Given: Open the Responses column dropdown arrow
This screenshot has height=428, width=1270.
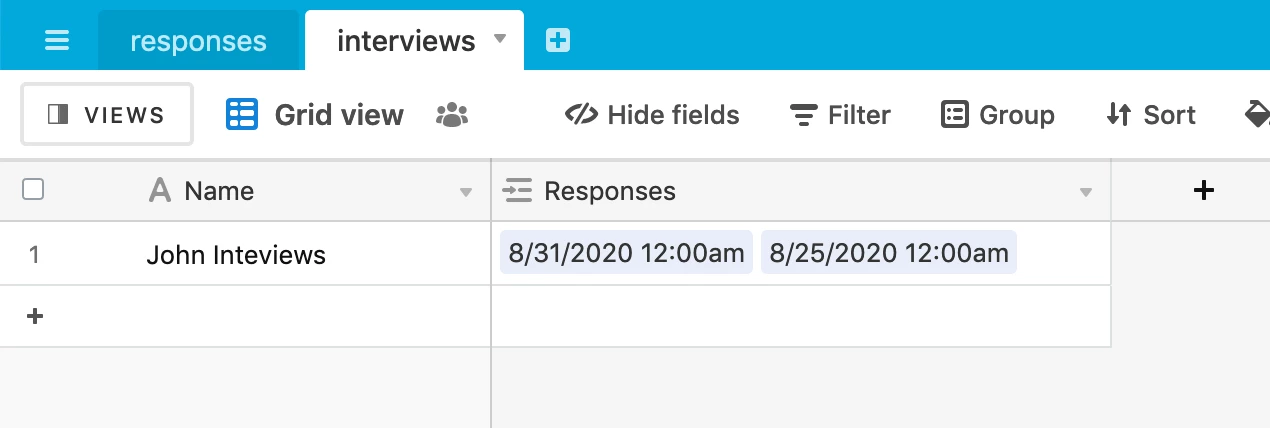Looking at the screenshot, I should click(x=1086, y=192).
